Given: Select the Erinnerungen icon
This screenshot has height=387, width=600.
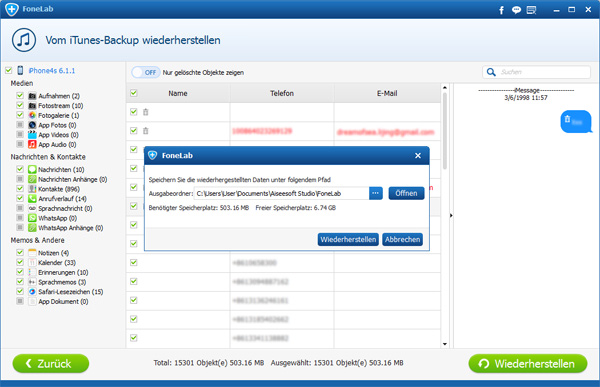Looking at the screenshot, I should (32, 272).
